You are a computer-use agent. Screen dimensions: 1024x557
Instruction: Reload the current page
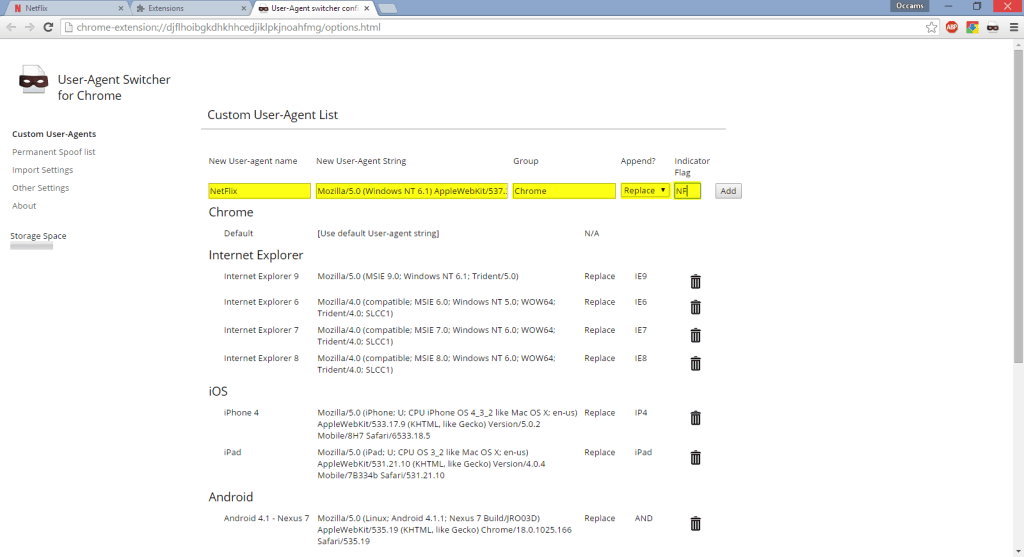point(48,27)
